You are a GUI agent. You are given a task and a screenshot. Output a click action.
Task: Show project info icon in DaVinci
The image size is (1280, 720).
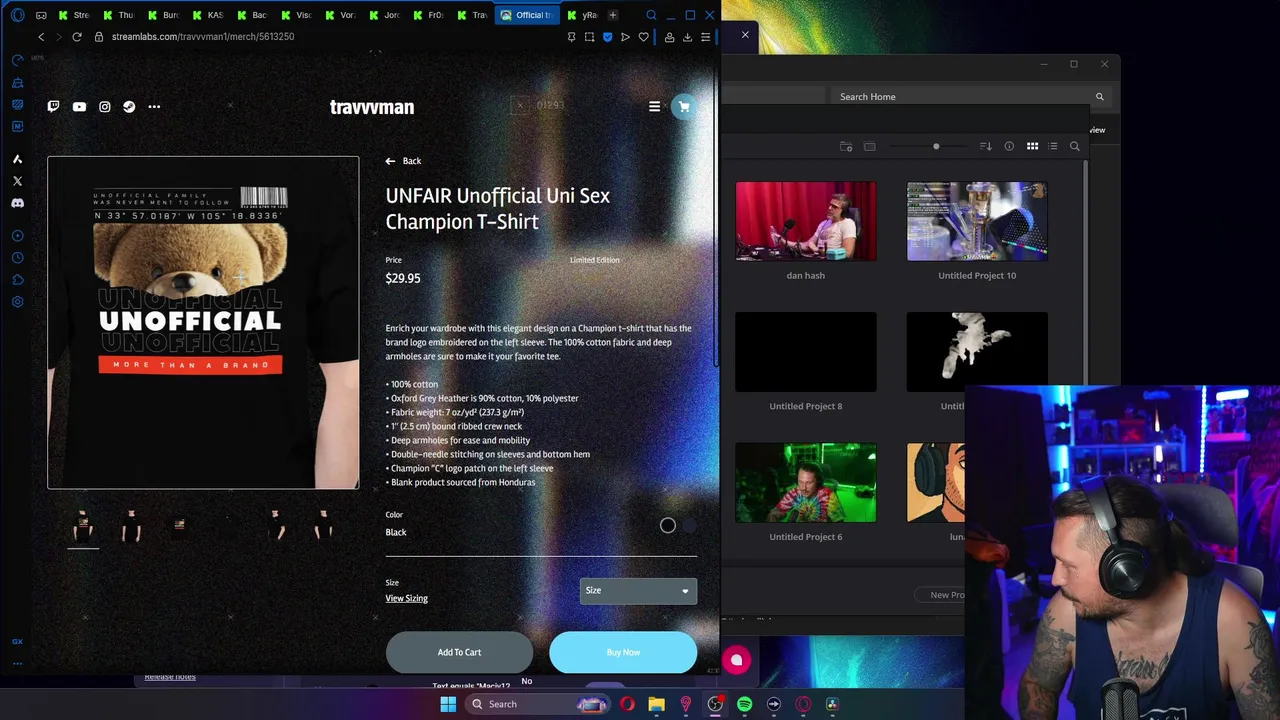point(1009,147)
